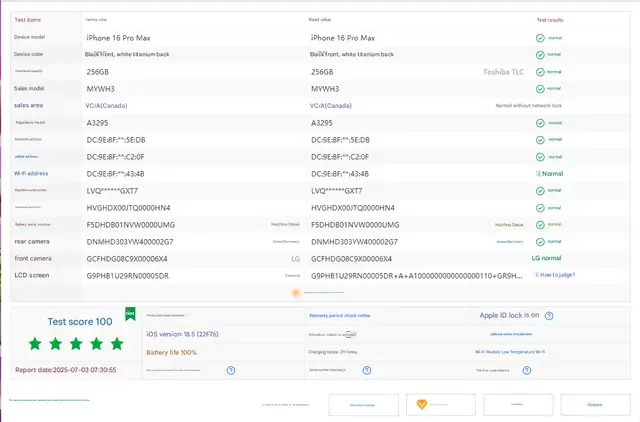Open the Warranty period check online link
Viewport: 640px width, 422px height.
tap(340, 315)
